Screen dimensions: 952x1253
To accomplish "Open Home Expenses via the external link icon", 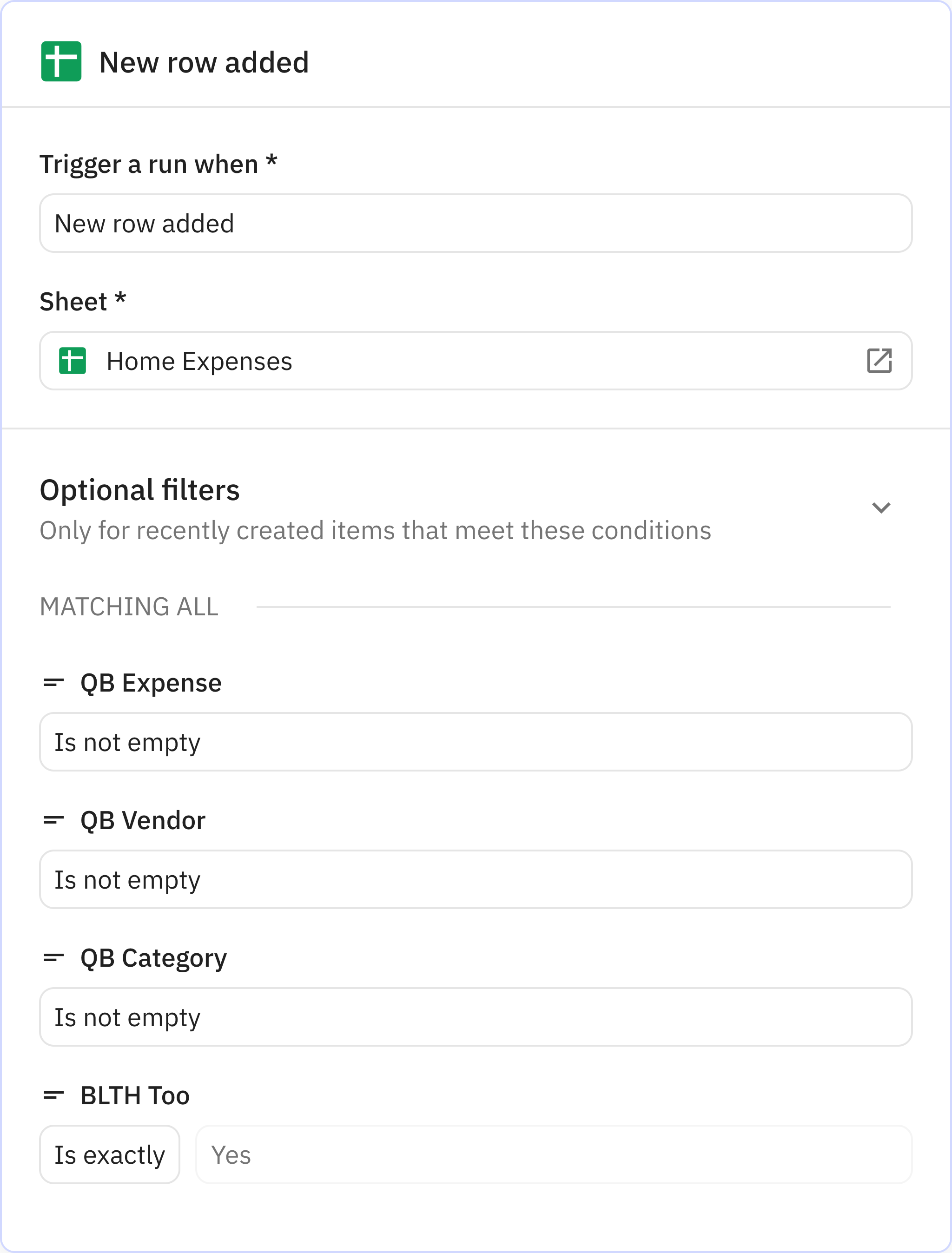I will (x=879, y=361).
